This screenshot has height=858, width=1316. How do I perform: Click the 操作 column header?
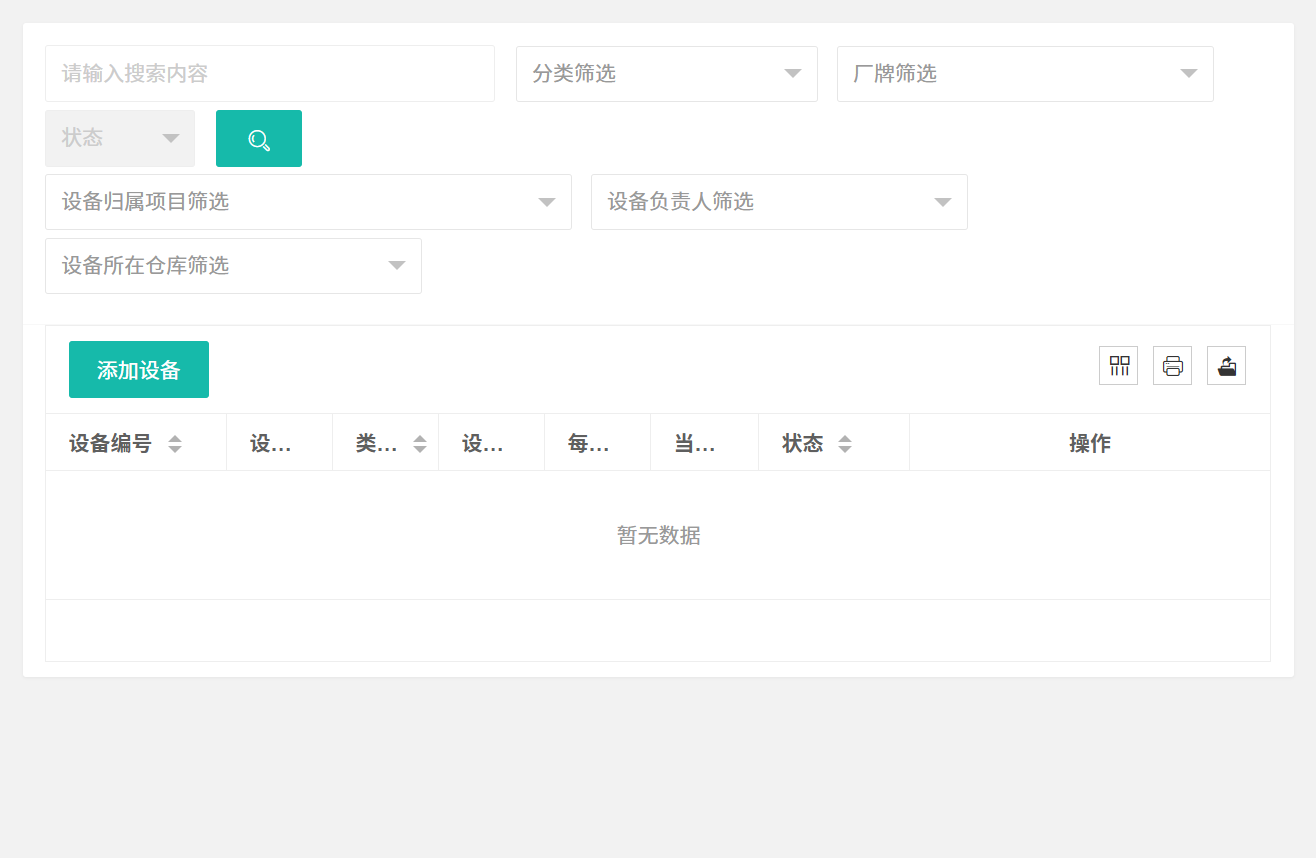[x=1090, y=443]
